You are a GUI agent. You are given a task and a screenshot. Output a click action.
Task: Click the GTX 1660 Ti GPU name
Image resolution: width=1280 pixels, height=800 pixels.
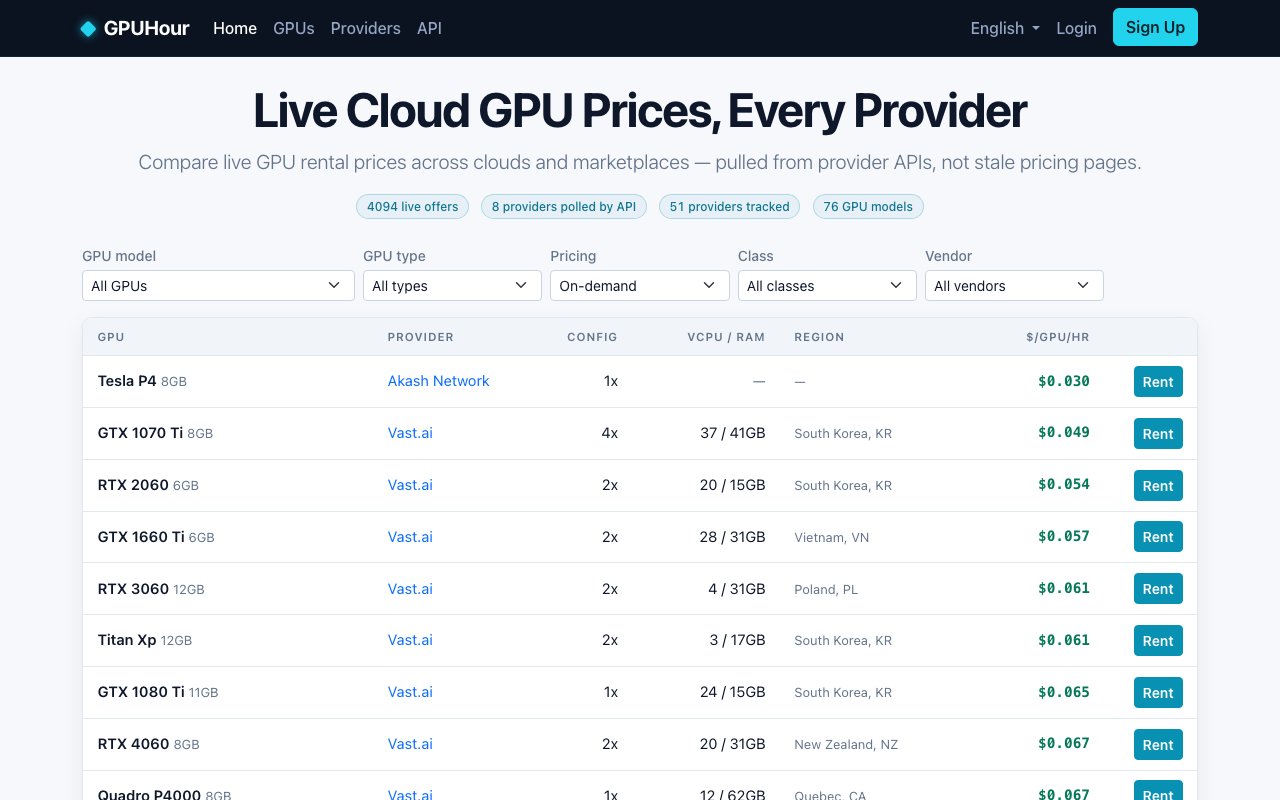[x=141, y=537]
